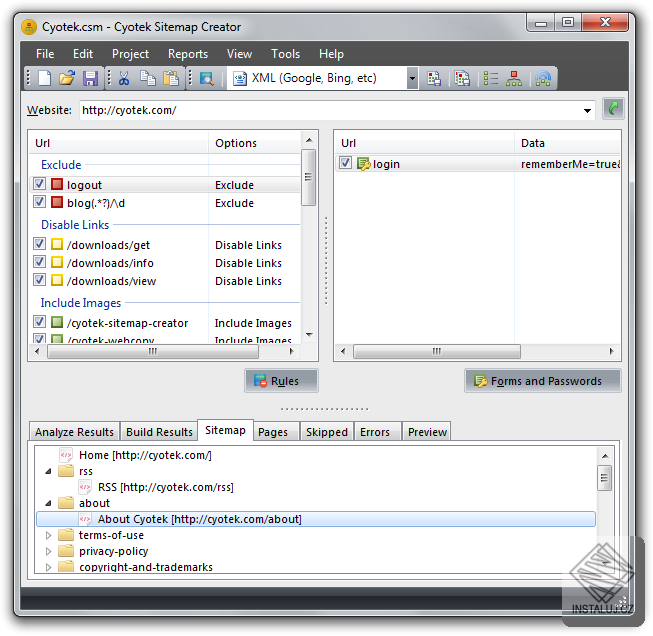
Task: Click the yellow square icon for /downloads/view
Action: [57, 280]
